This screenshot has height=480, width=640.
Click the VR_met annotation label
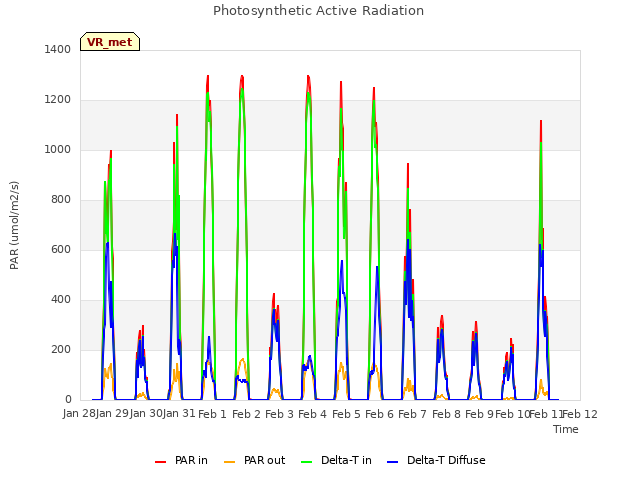[x=110, y=42]
